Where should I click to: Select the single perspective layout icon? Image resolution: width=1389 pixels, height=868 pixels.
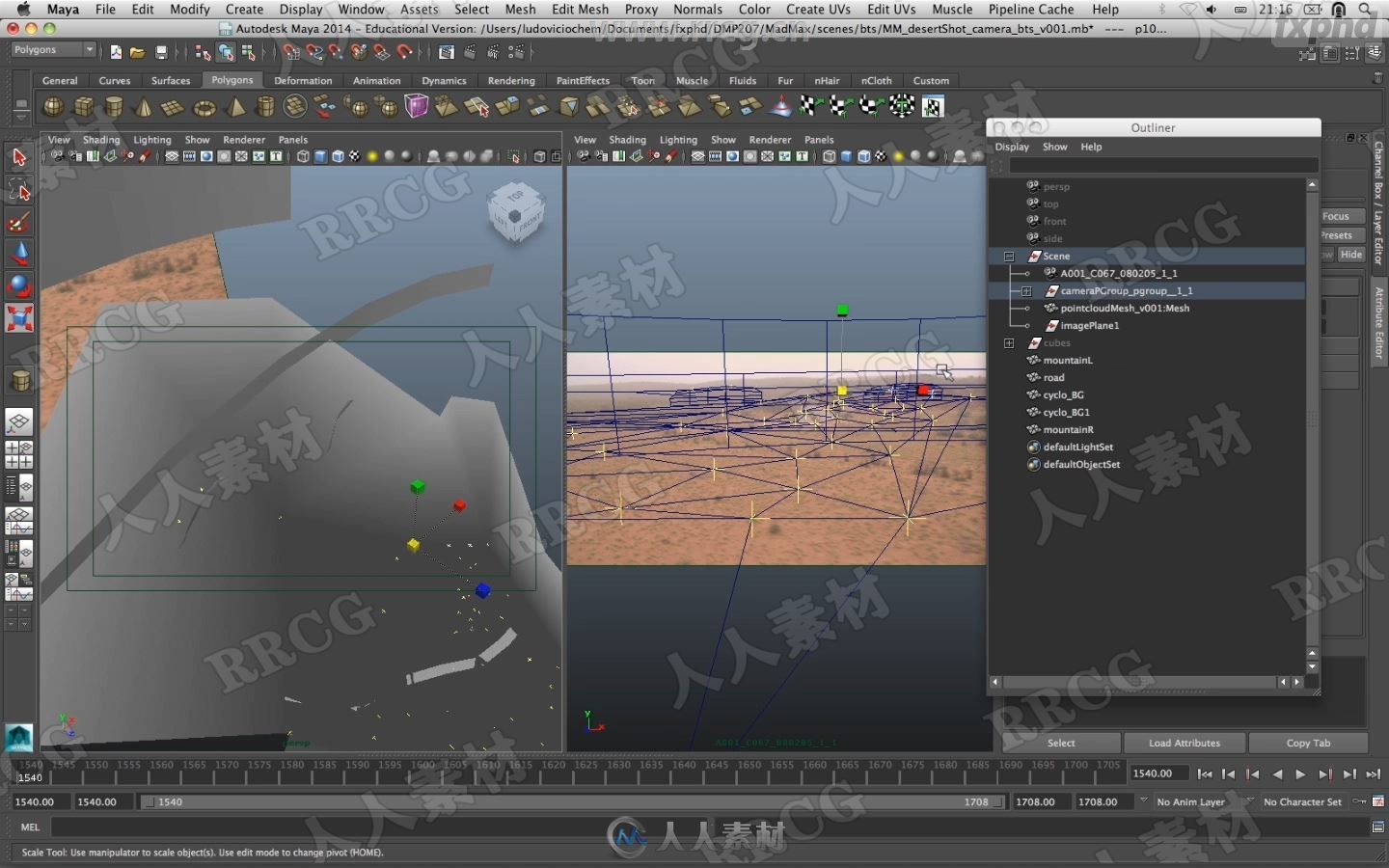point(19,421)
